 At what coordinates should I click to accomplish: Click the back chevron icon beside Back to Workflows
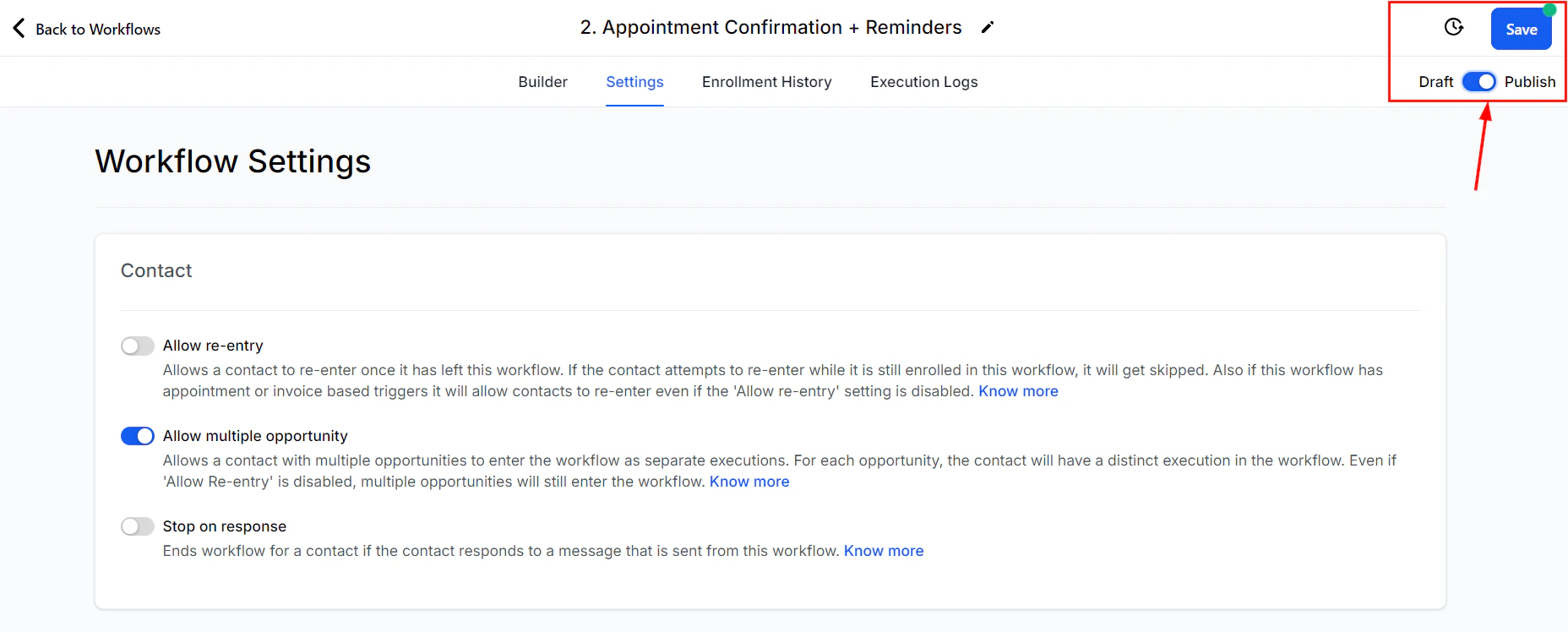pos(18,27)
